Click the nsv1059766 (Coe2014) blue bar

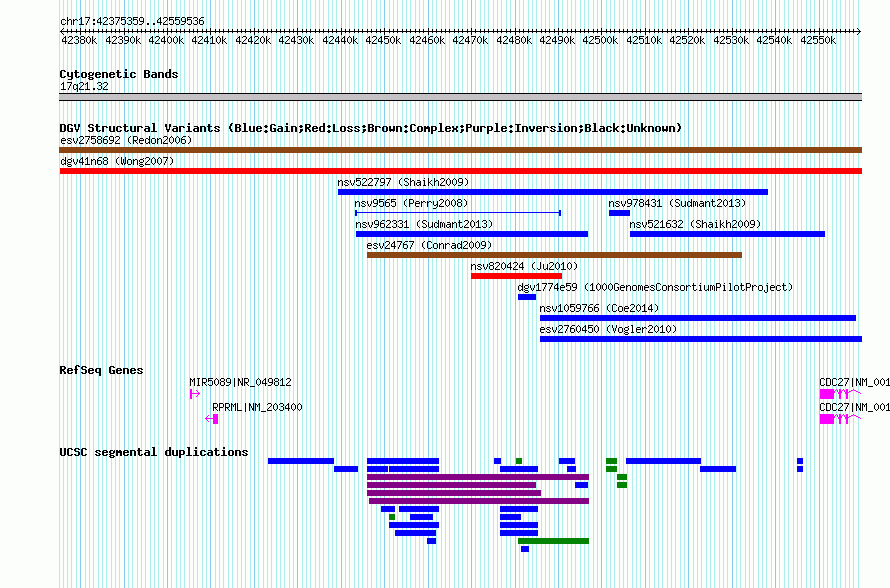click(698, 318)
